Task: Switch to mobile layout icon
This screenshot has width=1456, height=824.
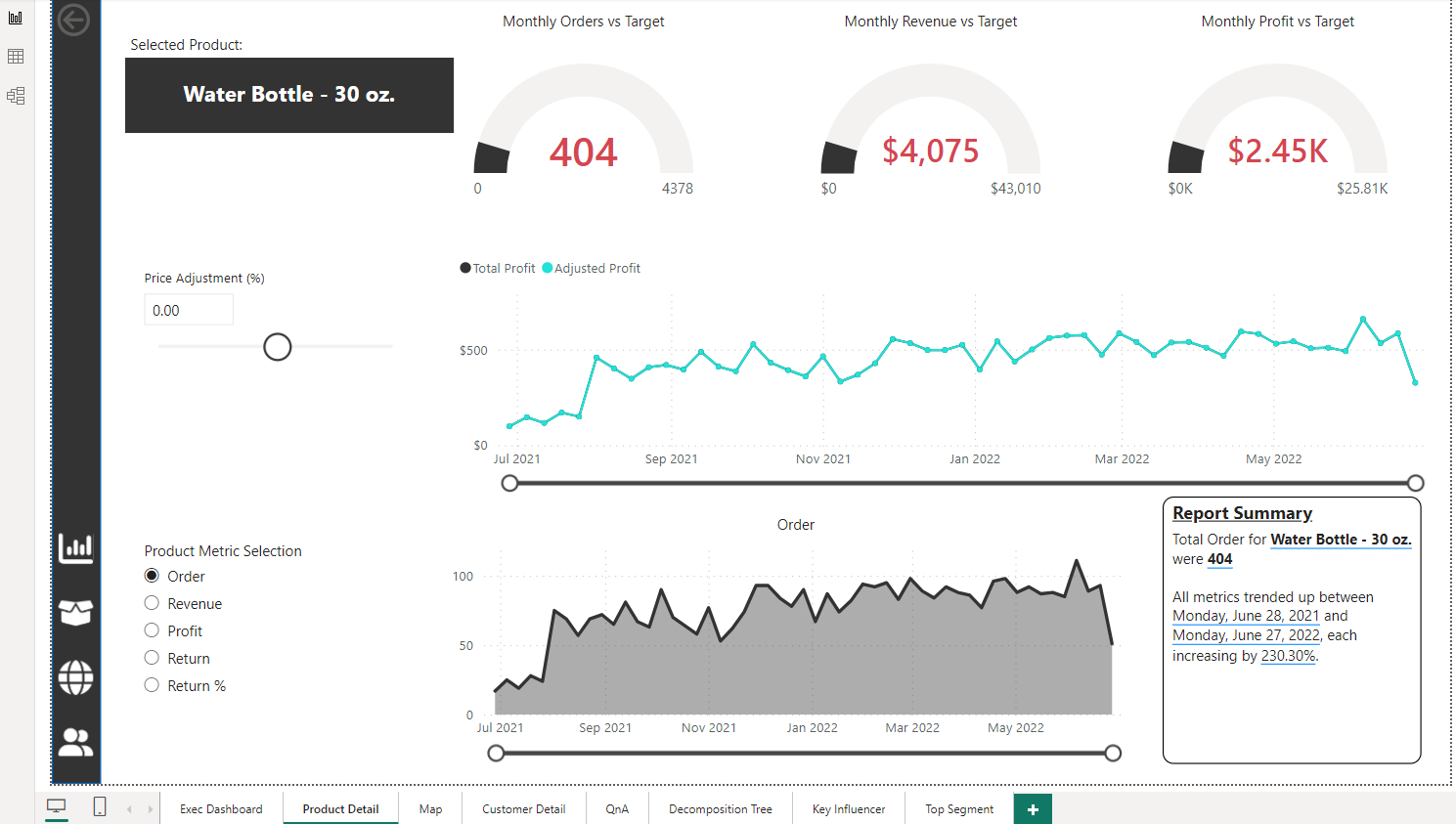Action: coord(100,807)
